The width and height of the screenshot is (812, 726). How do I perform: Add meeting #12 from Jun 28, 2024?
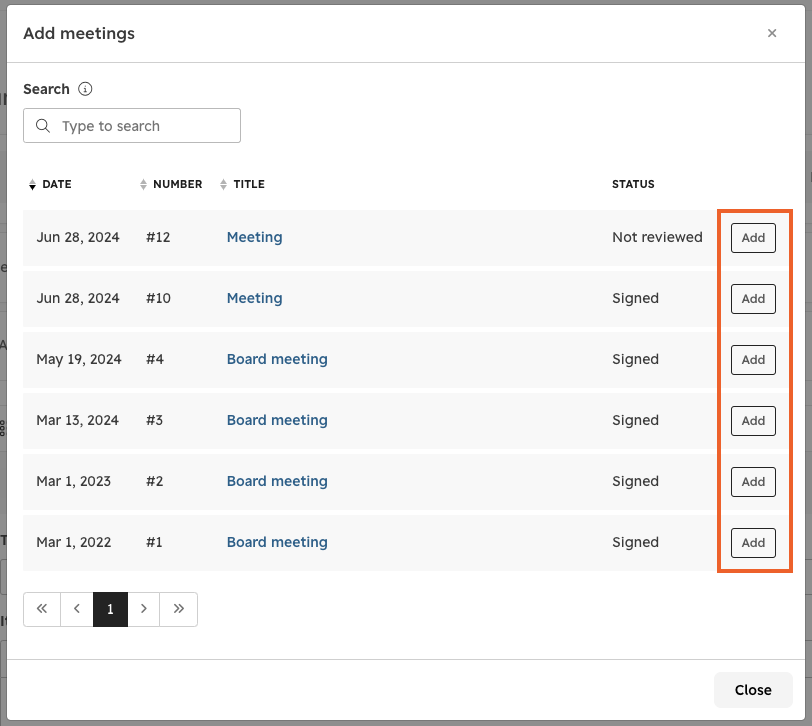click(x=753, y=238)
